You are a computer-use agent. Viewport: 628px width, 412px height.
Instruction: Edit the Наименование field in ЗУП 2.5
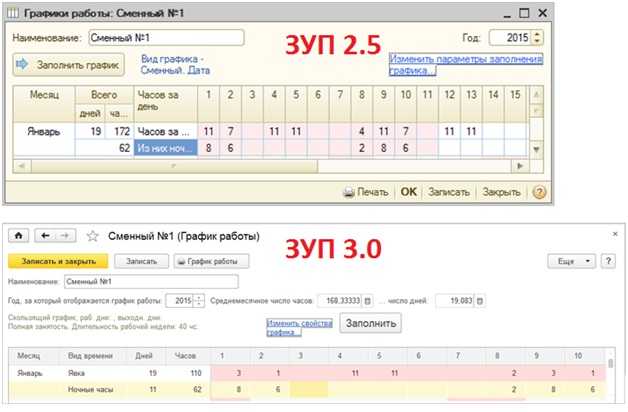click(166, 38)
